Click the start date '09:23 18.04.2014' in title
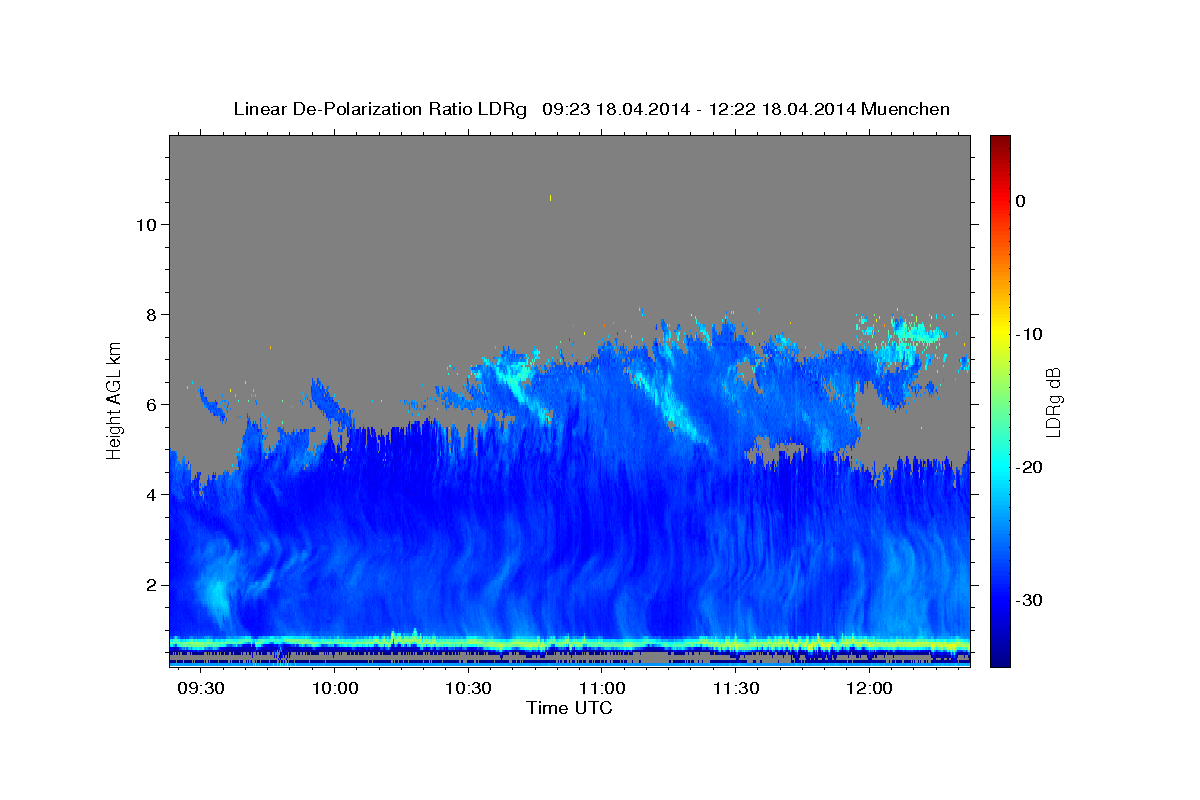1200x800 pixels. pos(615,109)
